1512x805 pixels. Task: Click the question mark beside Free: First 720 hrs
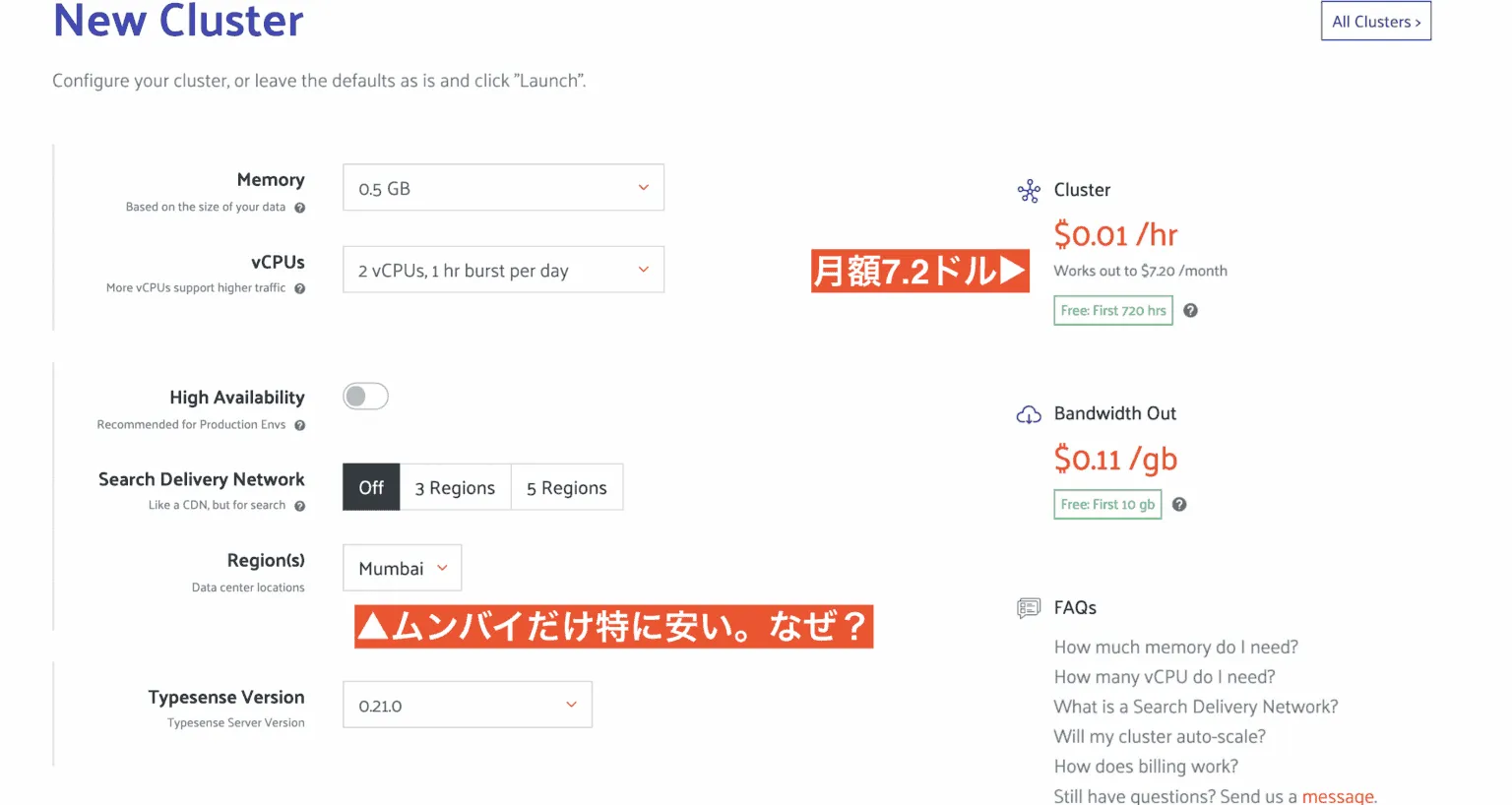[1190, 309]
